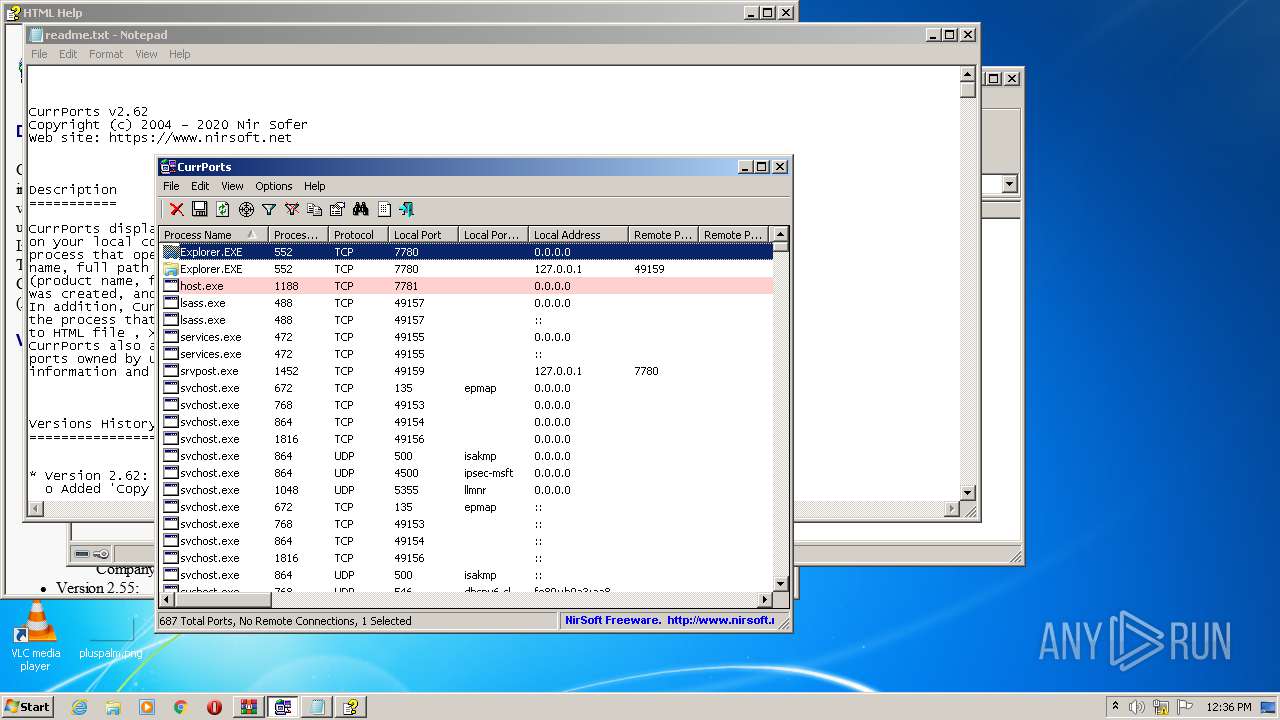This screenshot has height=720, width=1280.
Task: Click the Action Center flag tray icon
Action: click(1185, 707)
